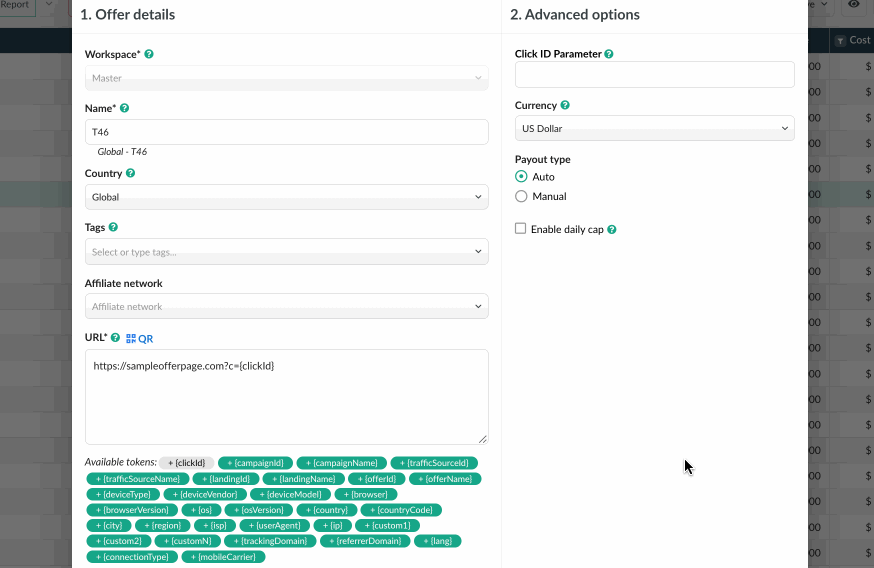Click the Name input field
This screenshot has width=874, height=568.
(x=287, y=132)
